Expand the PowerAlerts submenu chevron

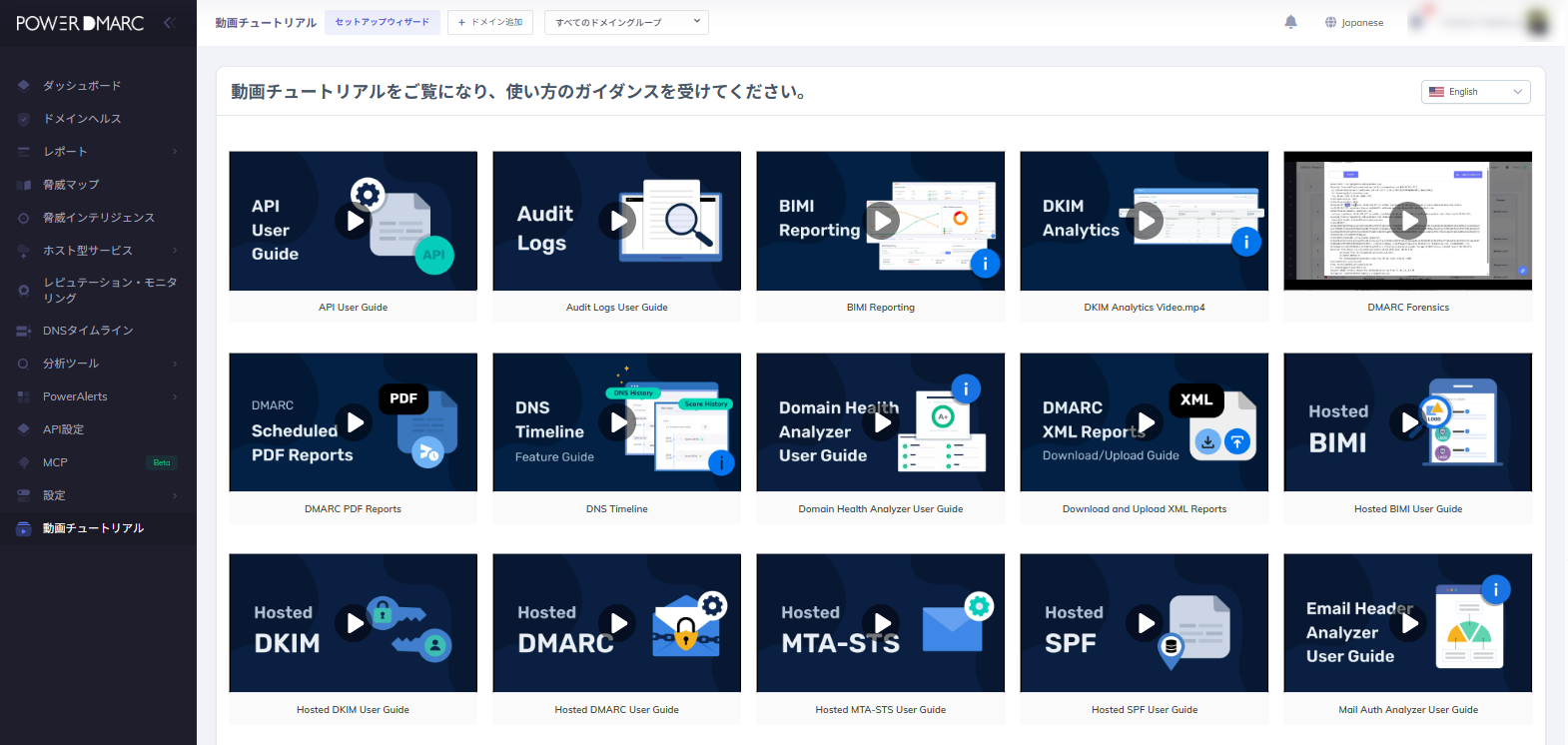click(x=175, y=396)
